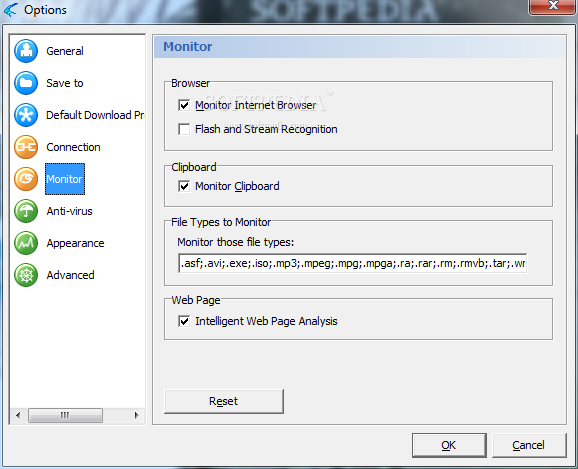578x469 pixels.
Task: Click the Save to folder icon
Action: [x=26, y=83]
